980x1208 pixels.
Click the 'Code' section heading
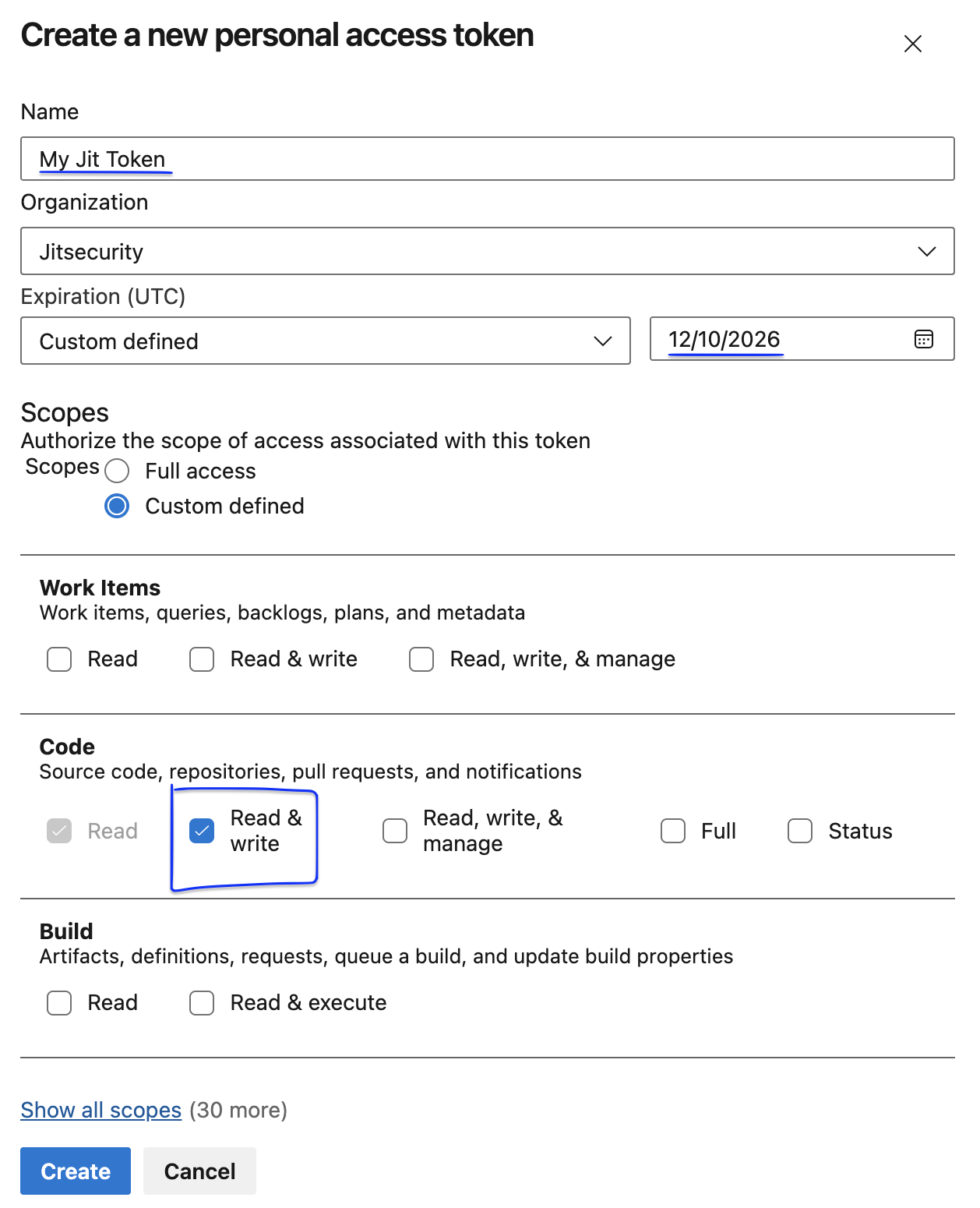coord(67,747)
